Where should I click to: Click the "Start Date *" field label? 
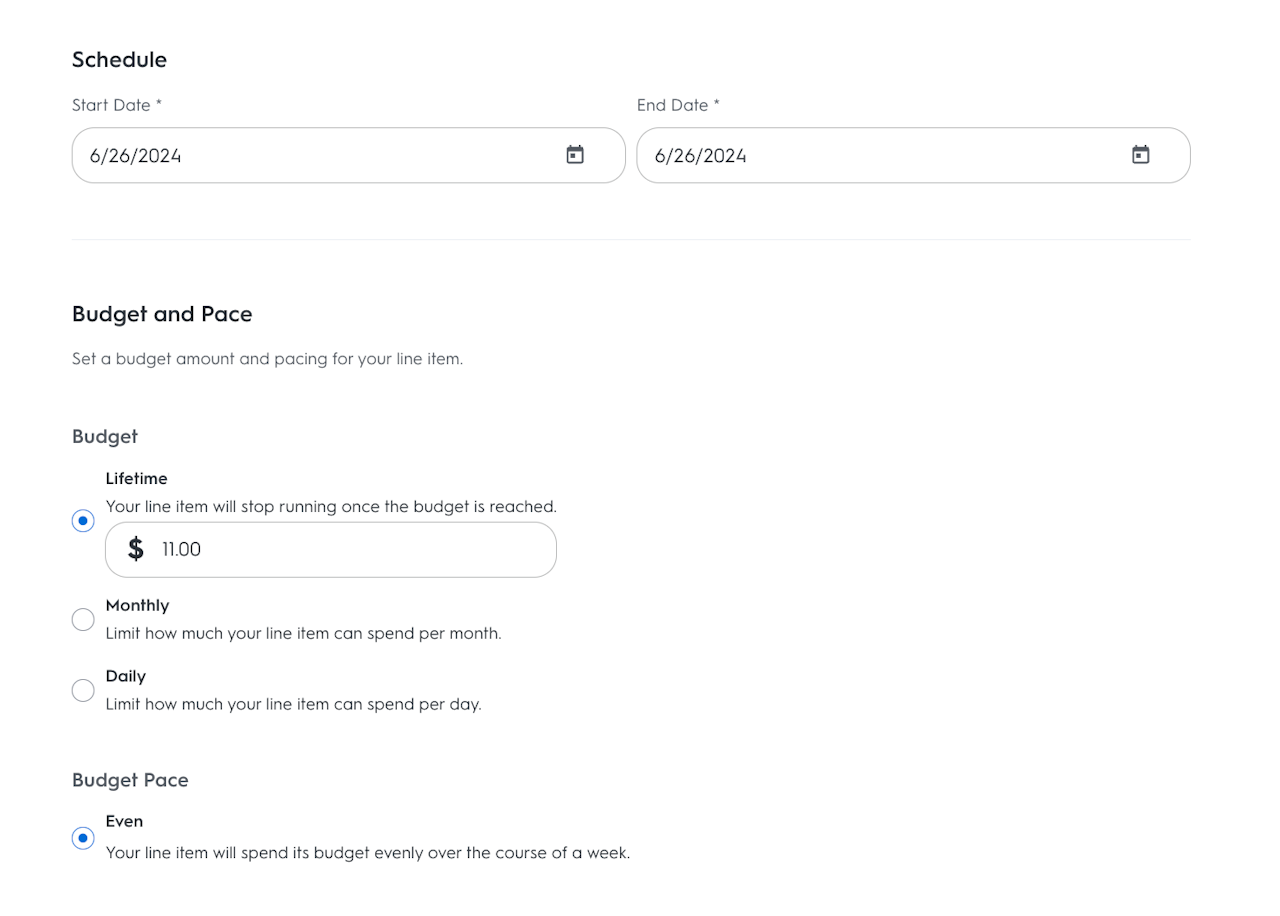(x=117, y=105)
